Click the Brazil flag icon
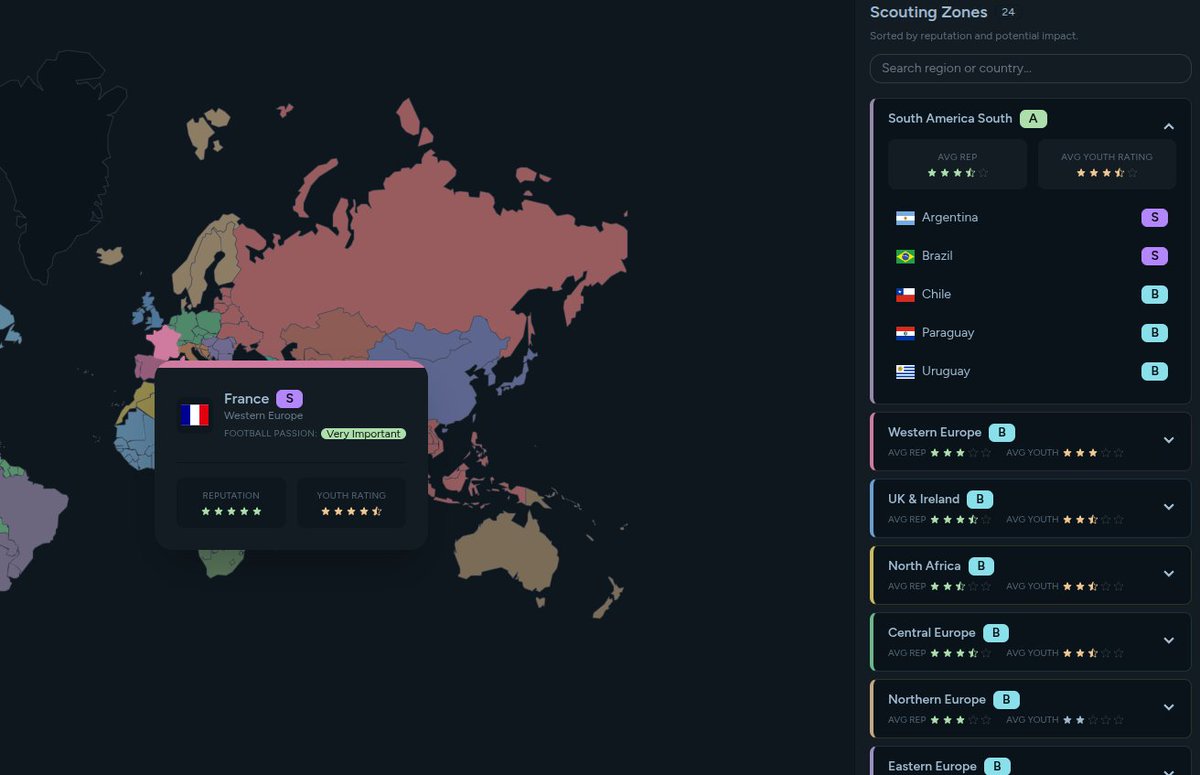The image size is (1200, 775). (x=905, y=256)
